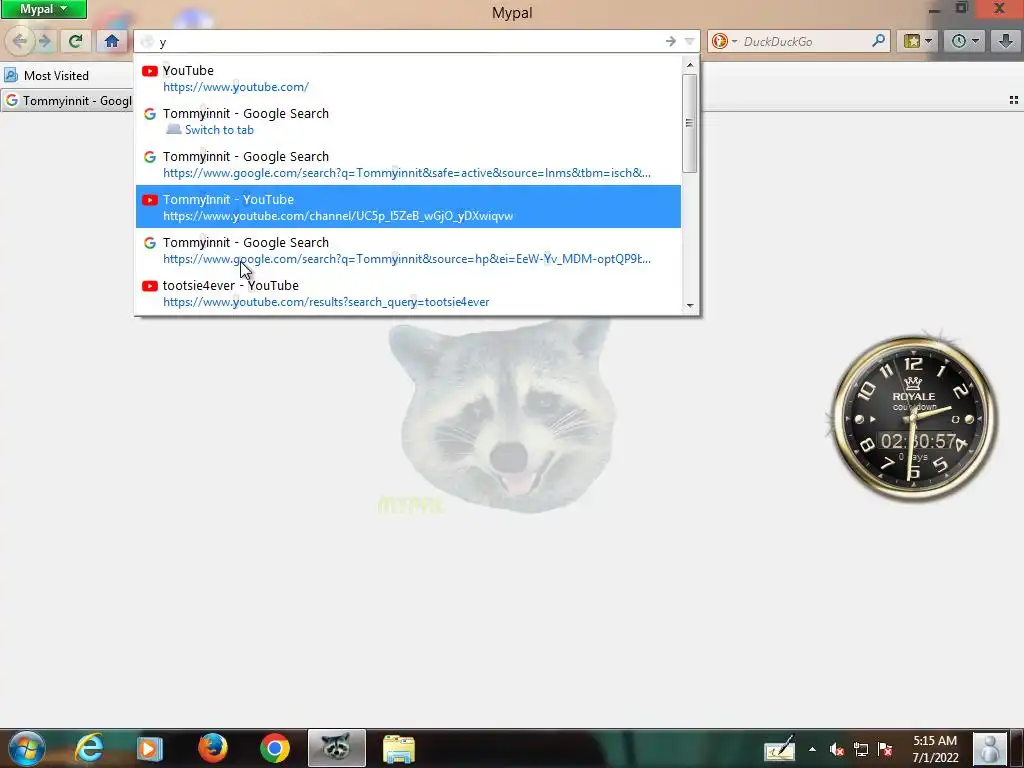Open Tommyinnit Google image search suggestion
This screenshot has width=1024, height=768.
[x=408, y=165]
